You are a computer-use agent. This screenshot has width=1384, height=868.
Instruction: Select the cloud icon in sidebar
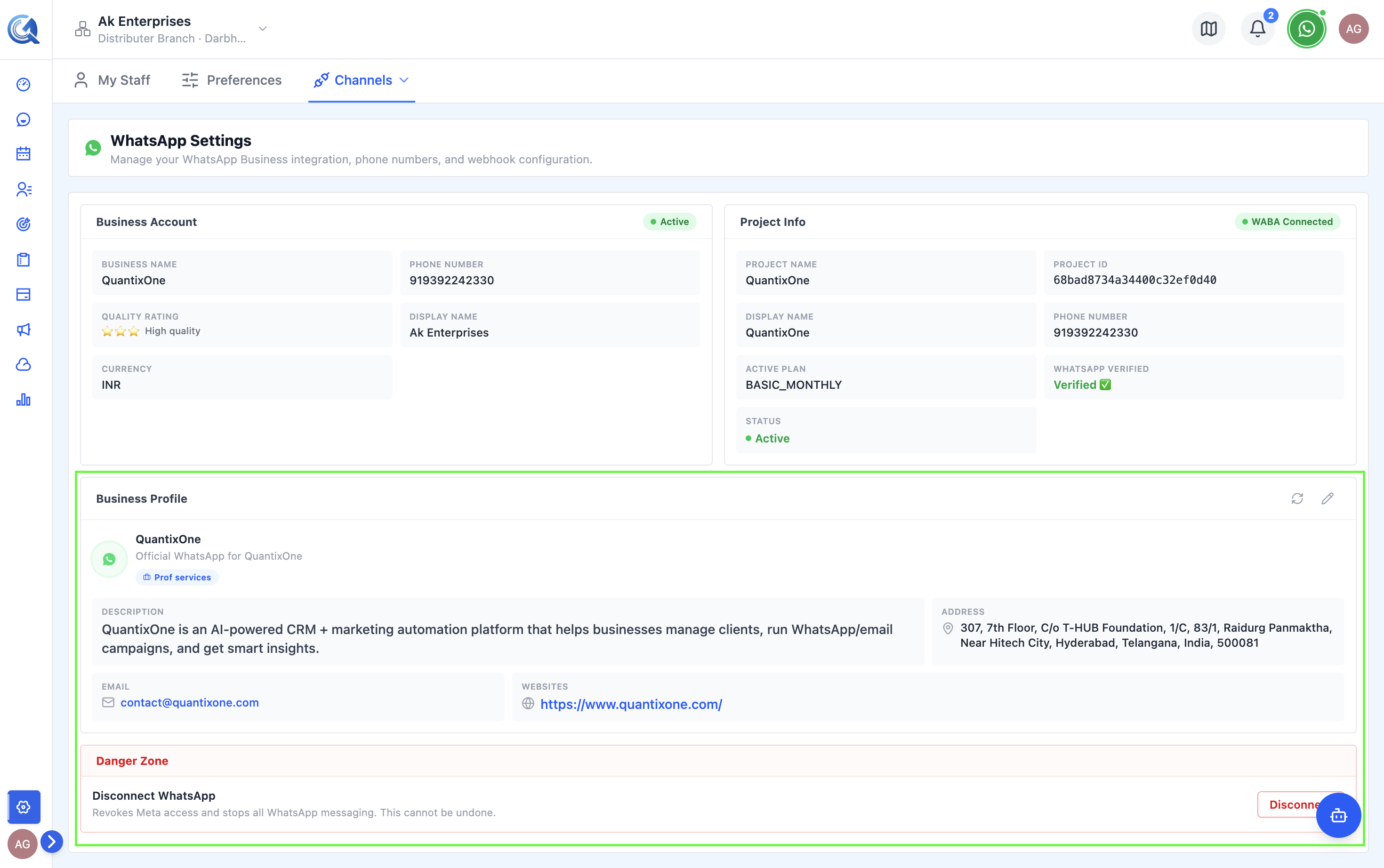click(24, 364)
